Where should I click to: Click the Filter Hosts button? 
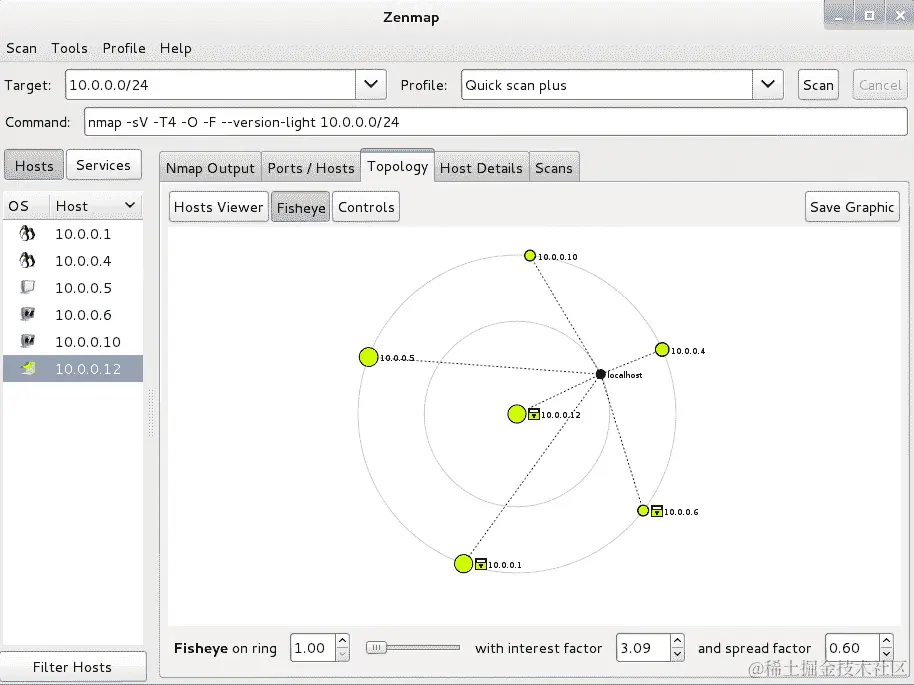[x=72, y=667]
